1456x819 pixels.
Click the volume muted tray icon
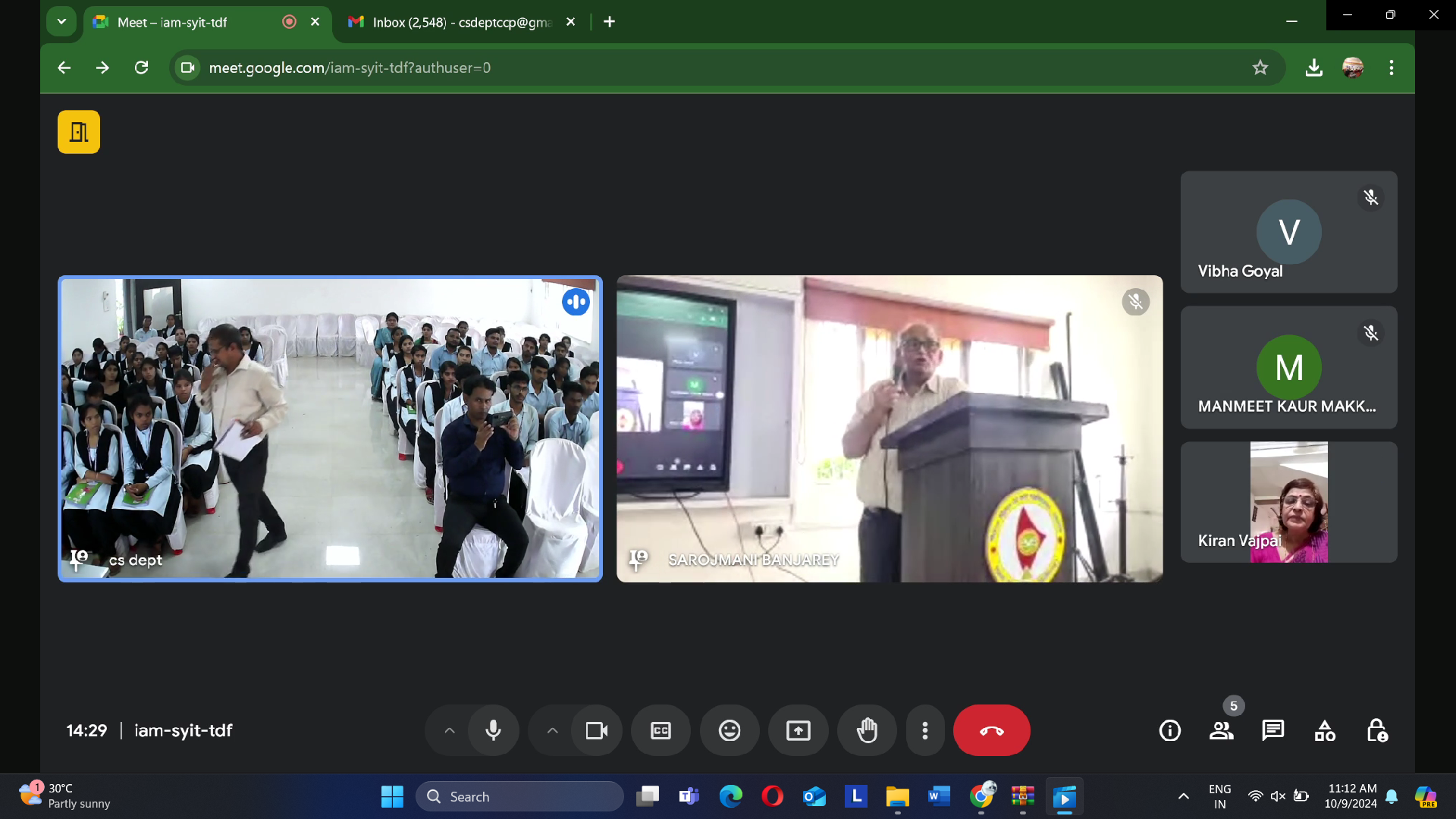1278,796
